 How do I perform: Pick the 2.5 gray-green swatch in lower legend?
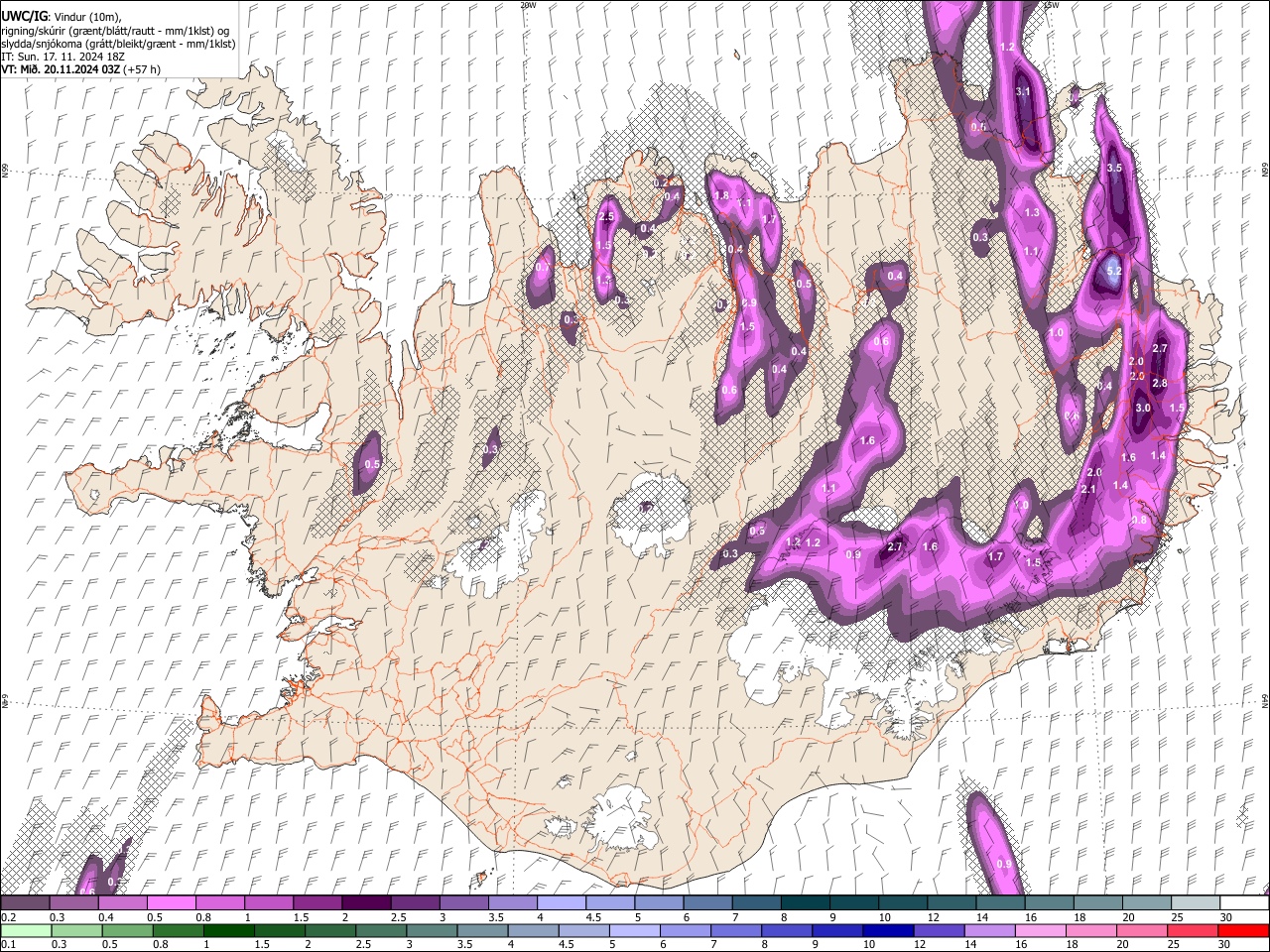coord(381,931)
